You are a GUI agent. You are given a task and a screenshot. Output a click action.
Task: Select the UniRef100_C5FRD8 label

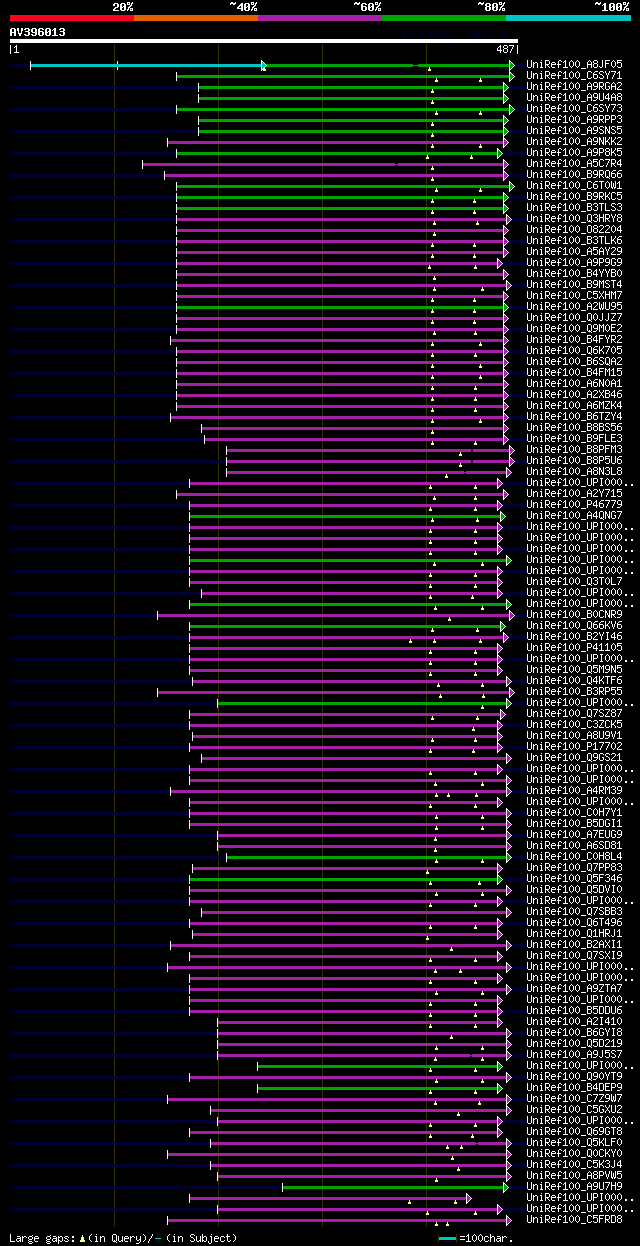[575, 1220]
